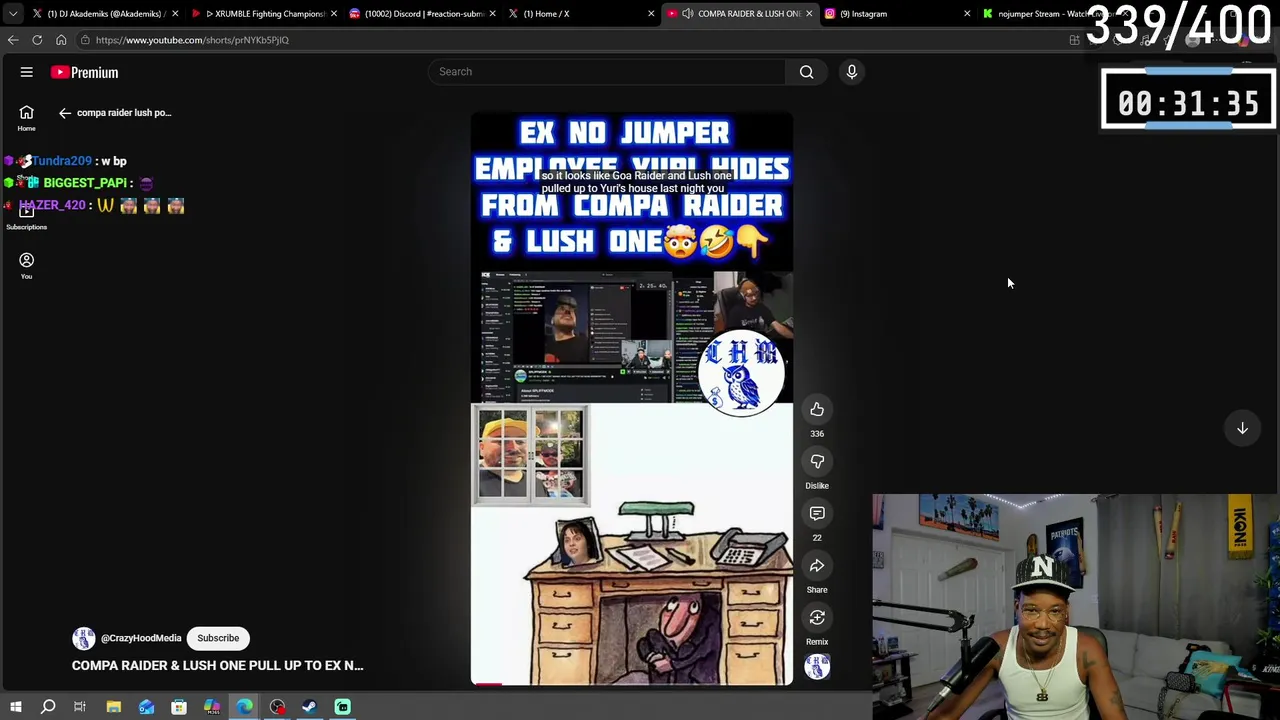Activate voice search microphone
Viewport: 1280px width, 720px height.
(x=852, y=72)
